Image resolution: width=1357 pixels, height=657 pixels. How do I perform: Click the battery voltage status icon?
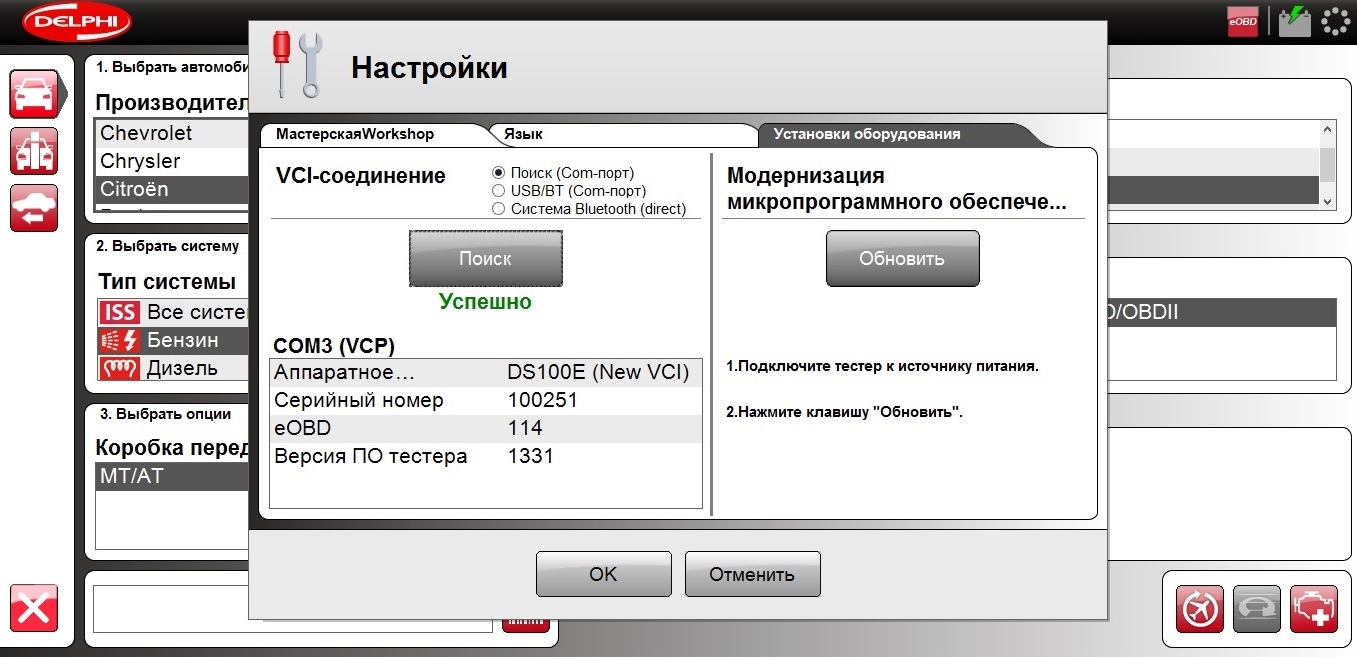tap(1295, 21)
